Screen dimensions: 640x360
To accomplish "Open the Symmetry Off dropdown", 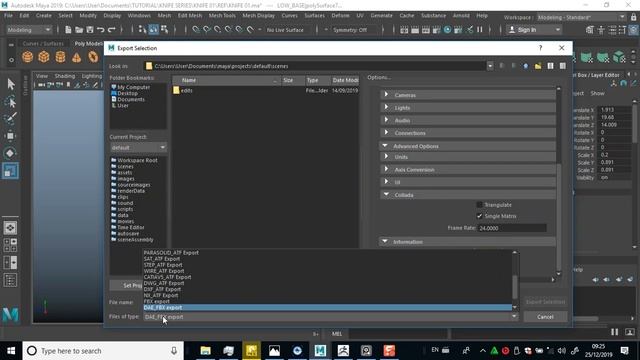I will [353, 30].
